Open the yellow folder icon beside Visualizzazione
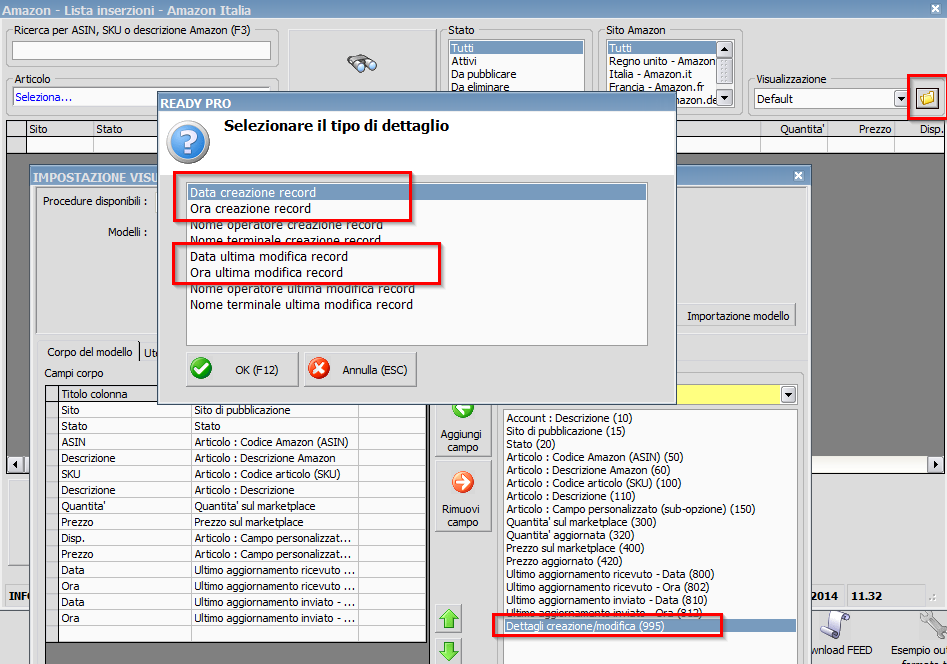This screenshot has height=664, width=947. (x=927, y=98)
